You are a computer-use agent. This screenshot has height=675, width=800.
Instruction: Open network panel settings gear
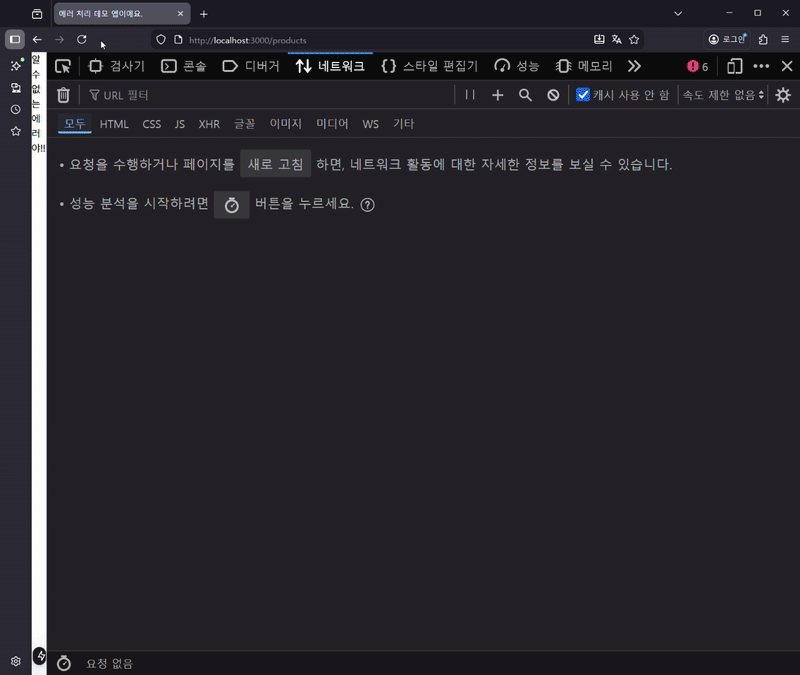pyautogui.click(x=783, y=94)
